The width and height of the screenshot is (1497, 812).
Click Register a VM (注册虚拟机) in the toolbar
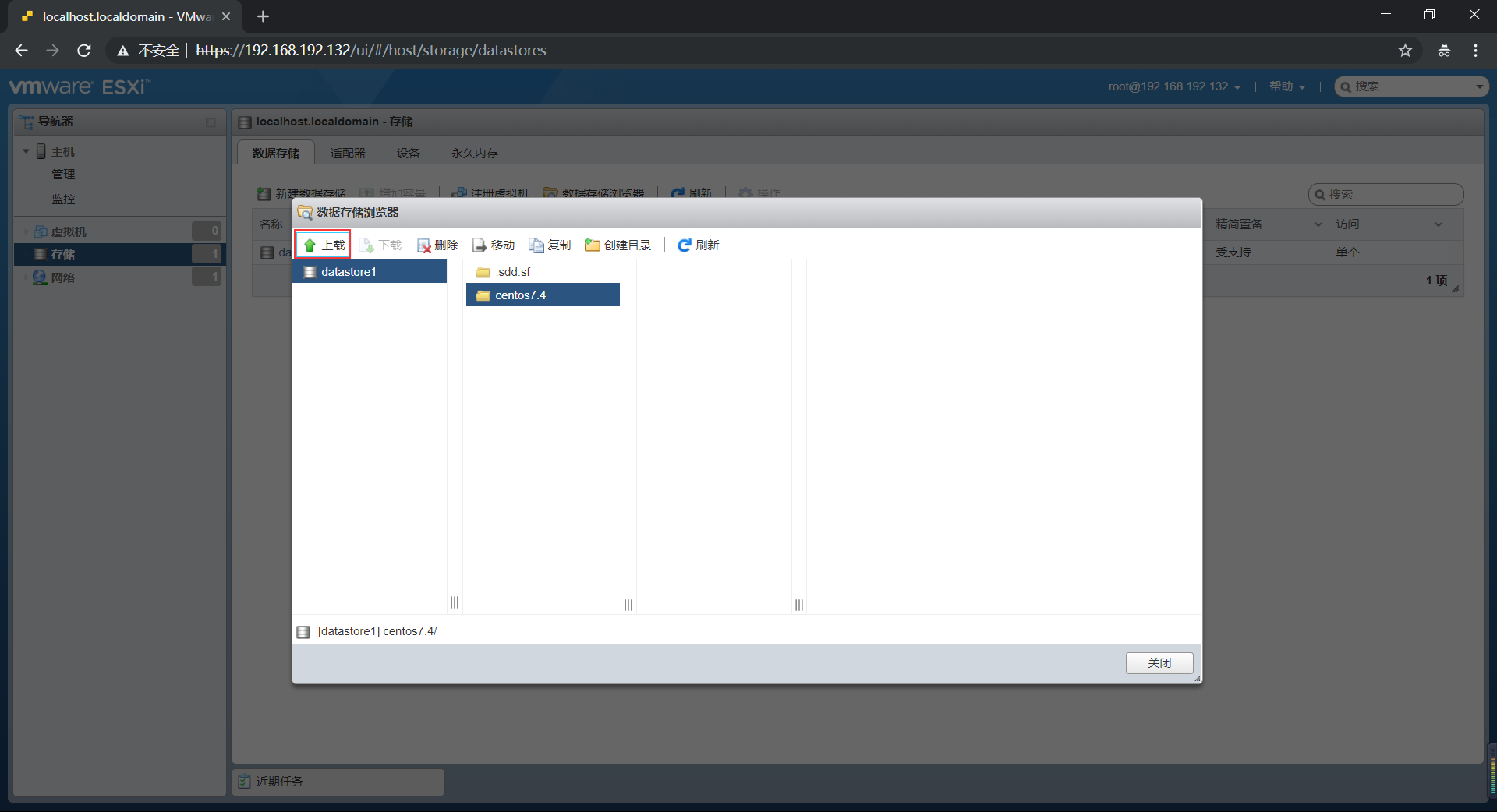[x=491, y=193]
